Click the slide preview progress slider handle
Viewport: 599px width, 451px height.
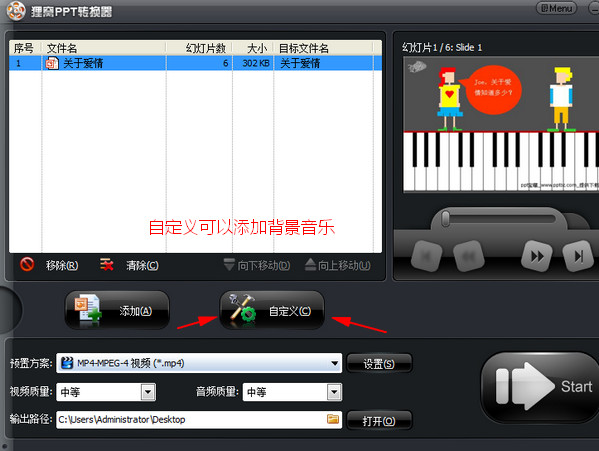(445, 219)
